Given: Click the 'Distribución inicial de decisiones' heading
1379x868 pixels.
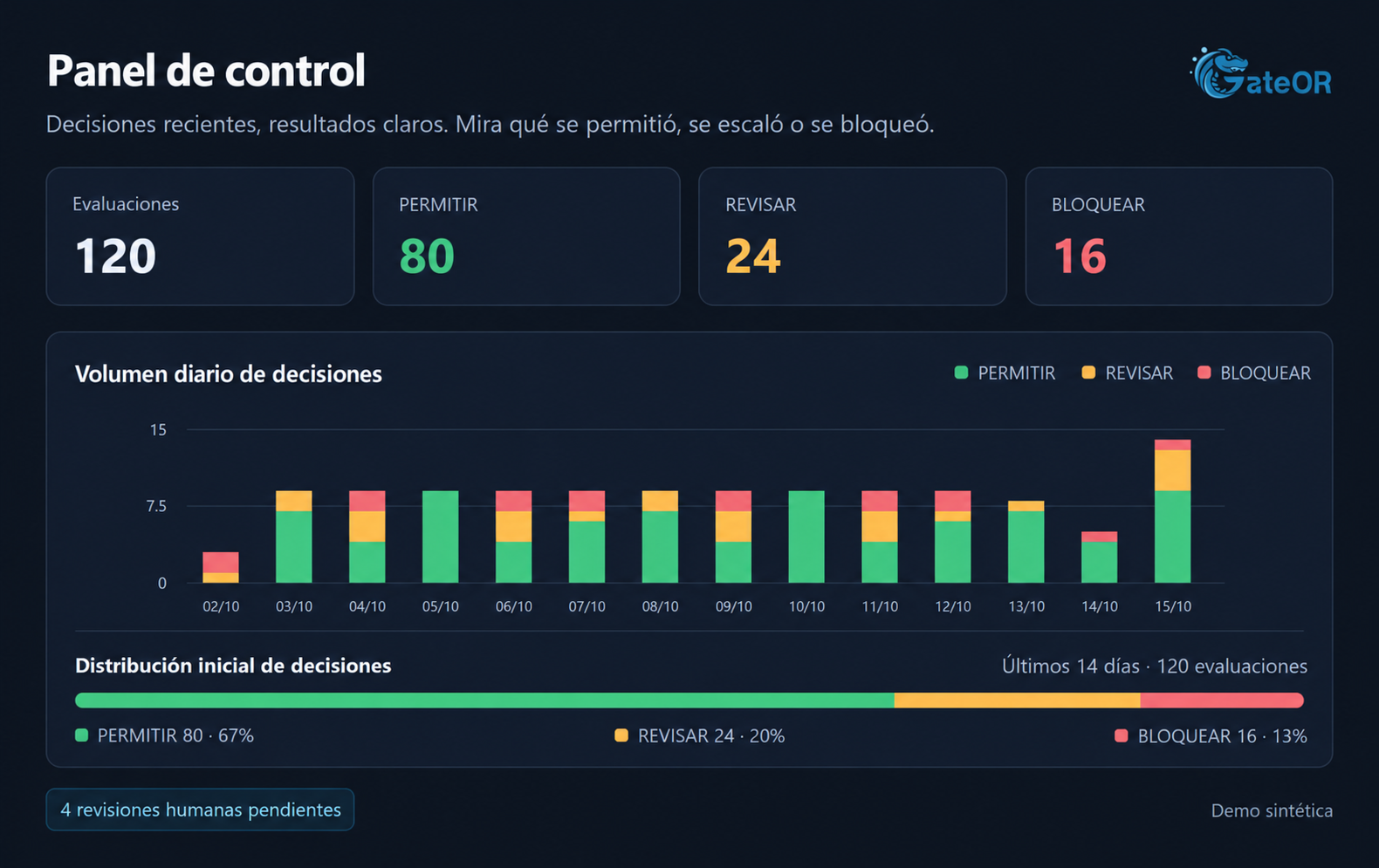Looking at the screenshot, I should (233, 666).
